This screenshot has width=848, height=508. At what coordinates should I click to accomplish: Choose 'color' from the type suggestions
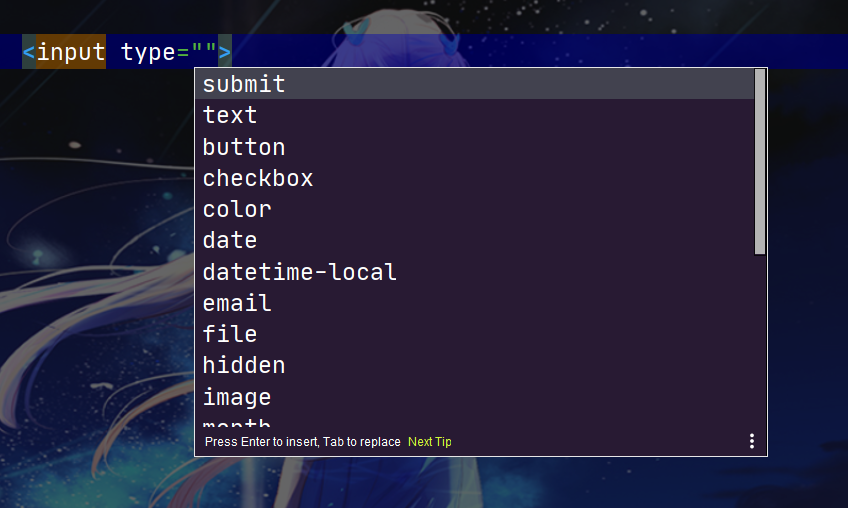[474, 209]
